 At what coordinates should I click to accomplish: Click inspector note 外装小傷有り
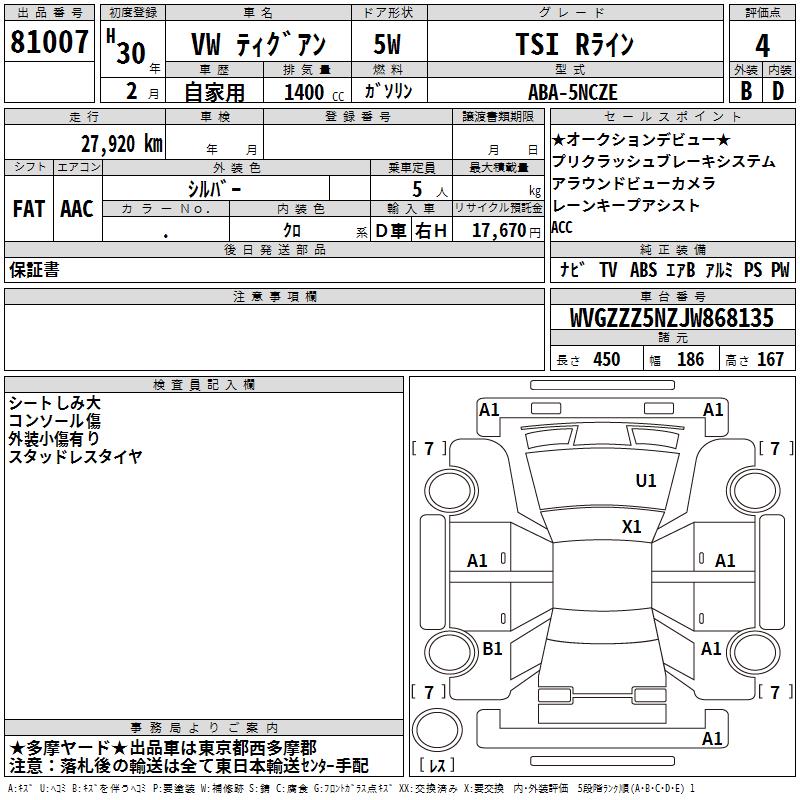(55, 439)
